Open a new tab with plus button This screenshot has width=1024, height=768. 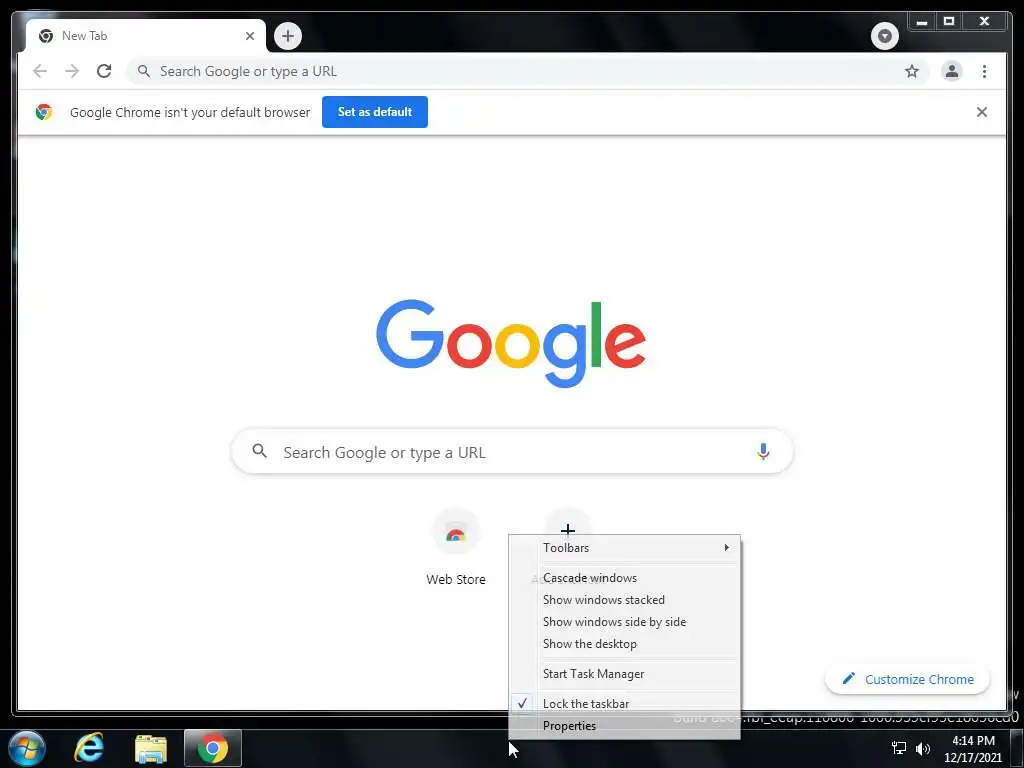coord(288,36)
